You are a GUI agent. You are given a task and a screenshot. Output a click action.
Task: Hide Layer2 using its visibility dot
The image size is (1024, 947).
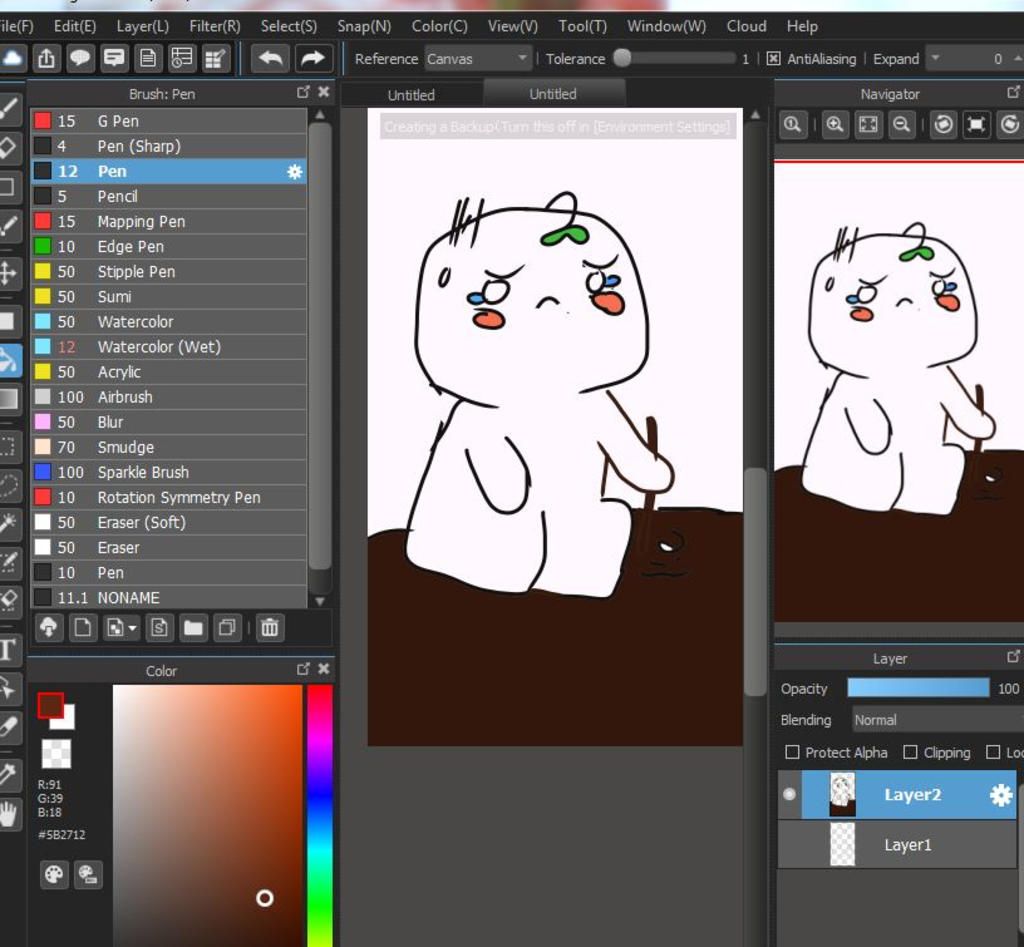point(790,794)
